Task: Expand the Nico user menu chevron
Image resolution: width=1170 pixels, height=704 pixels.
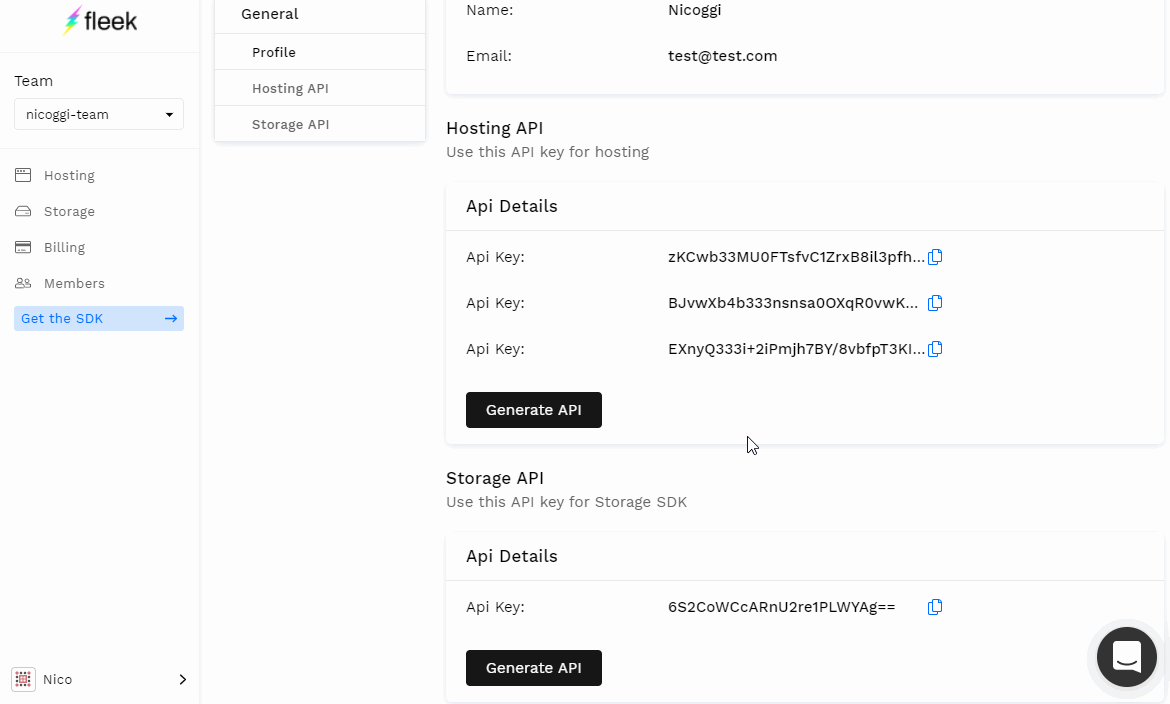Action: tap(182, 679)
